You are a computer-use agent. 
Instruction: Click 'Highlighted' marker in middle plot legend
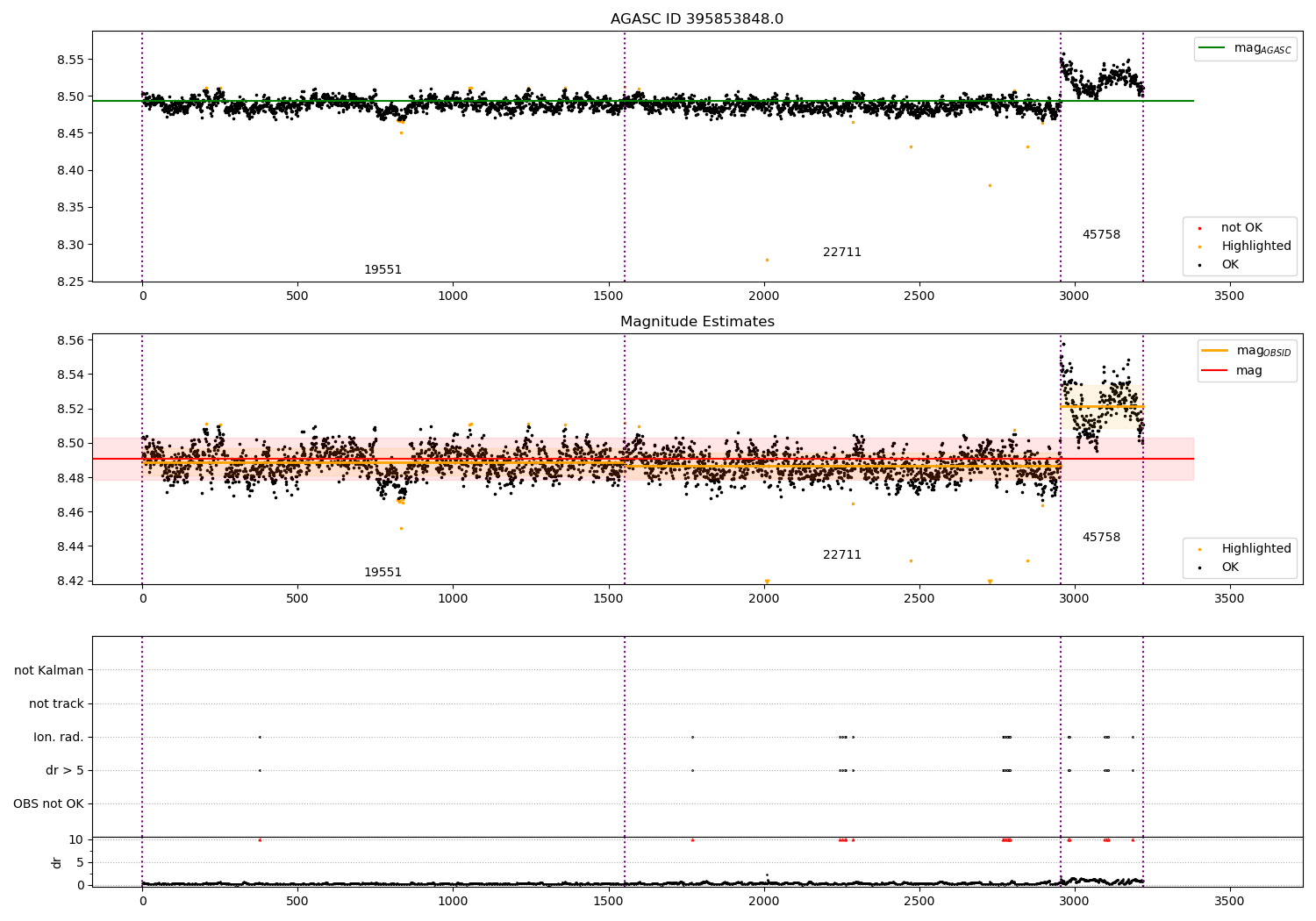(x=1199, y=549)
